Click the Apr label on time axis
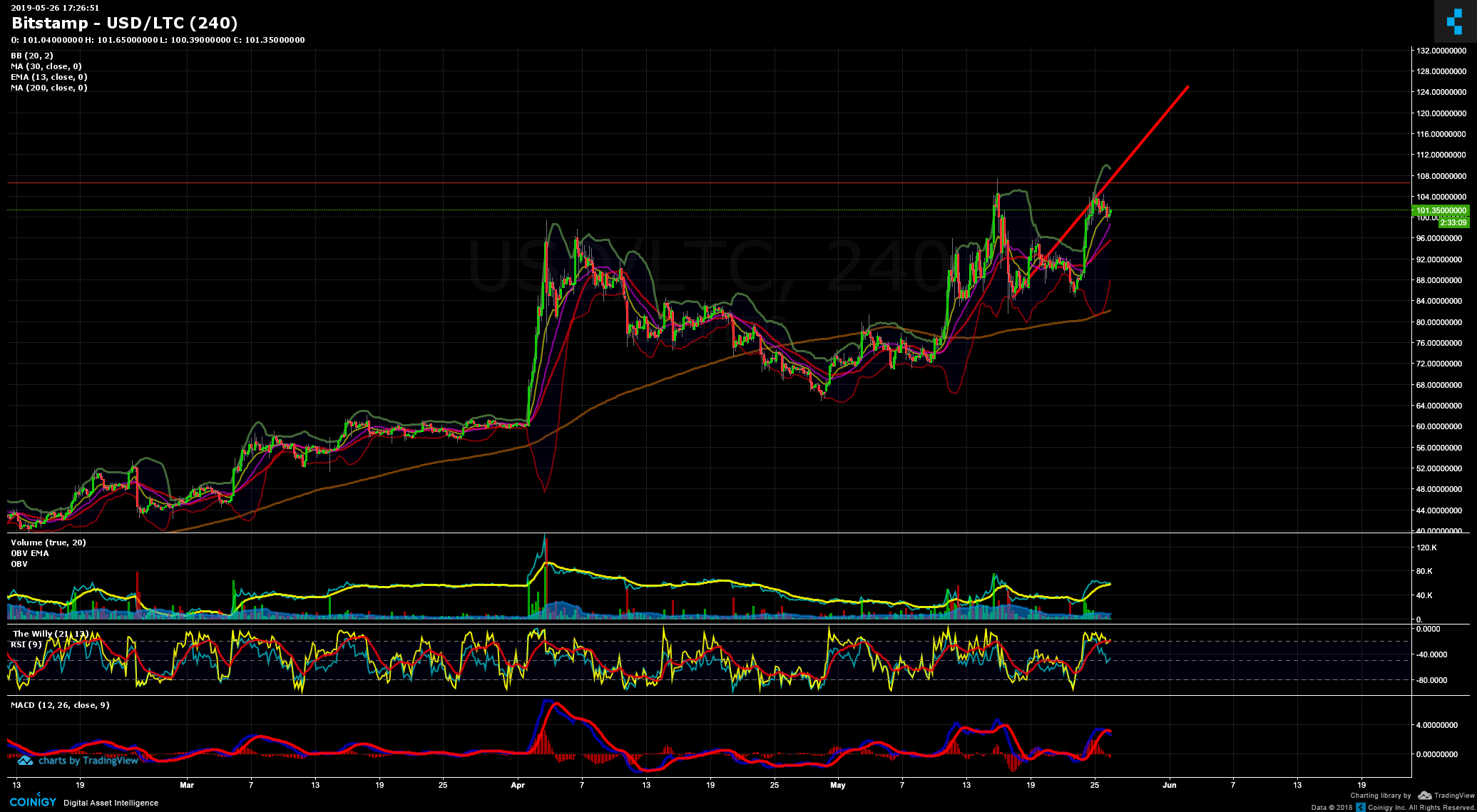Viewport: 1477px width, 812px height. coord(518,785)
